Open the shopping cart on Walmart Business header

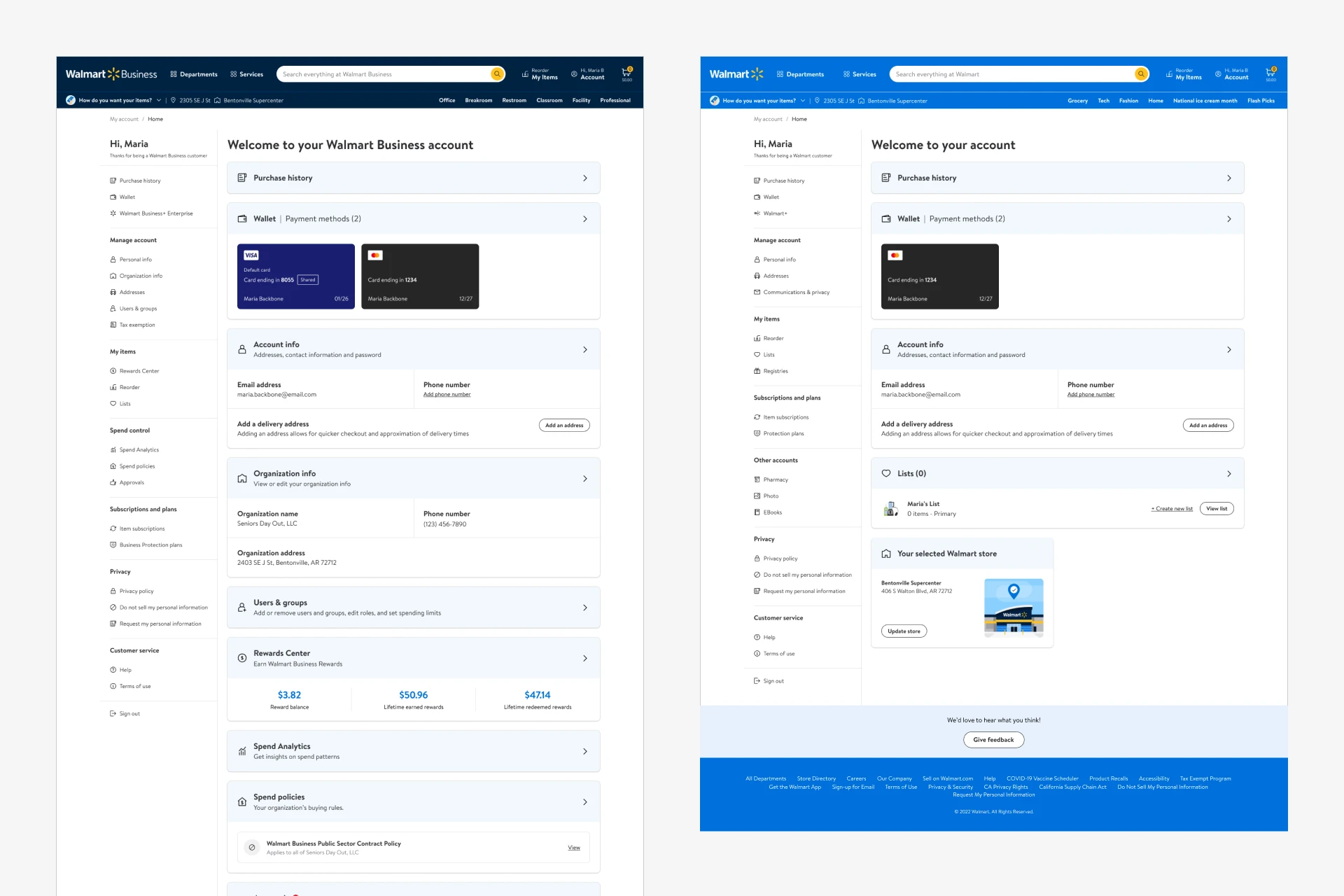tap(625, 73)
